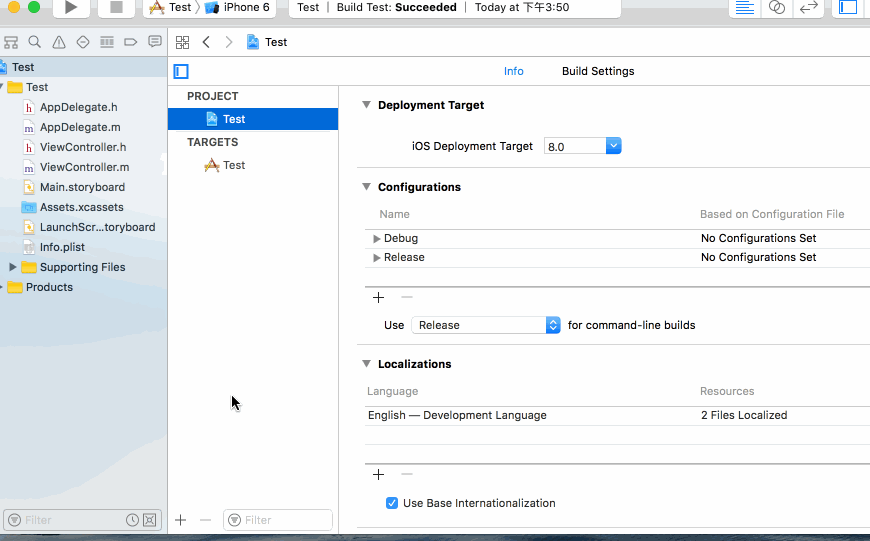Show the project navigator icon
The height and width of the screenshot is (541, 870).
[11, 42]
